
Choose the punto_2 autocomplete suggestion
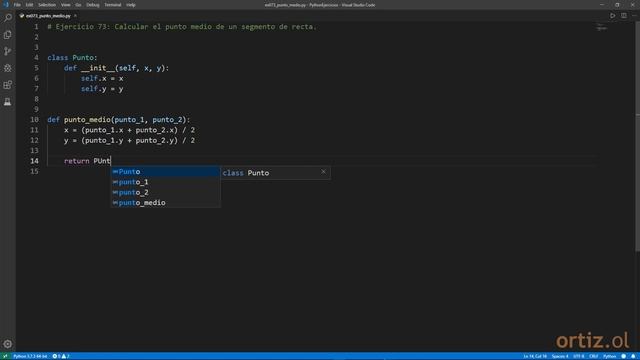[x=165, y=192]
